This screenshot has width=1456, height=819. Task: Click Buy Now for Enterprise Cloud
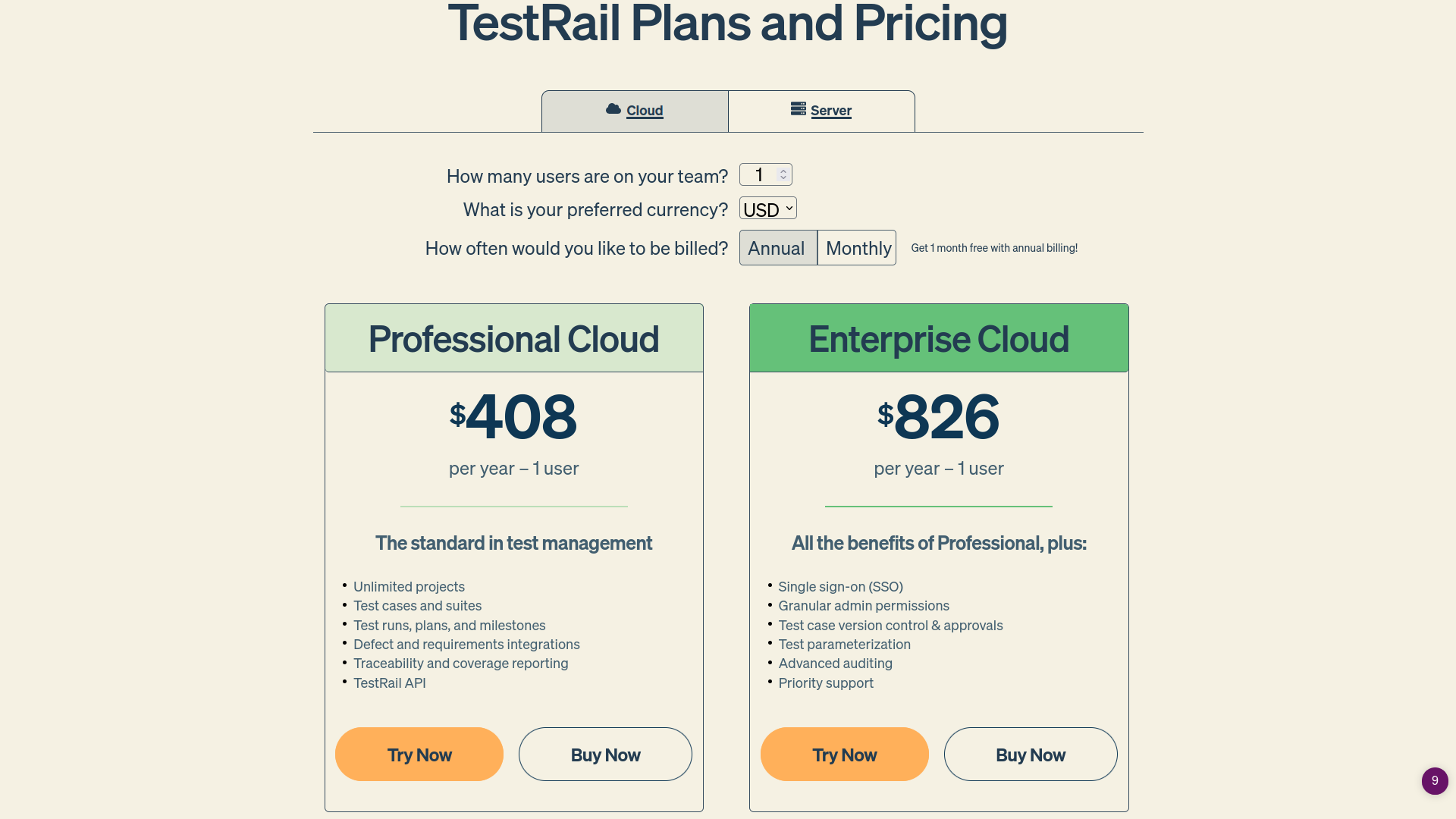coord(1030,754)
